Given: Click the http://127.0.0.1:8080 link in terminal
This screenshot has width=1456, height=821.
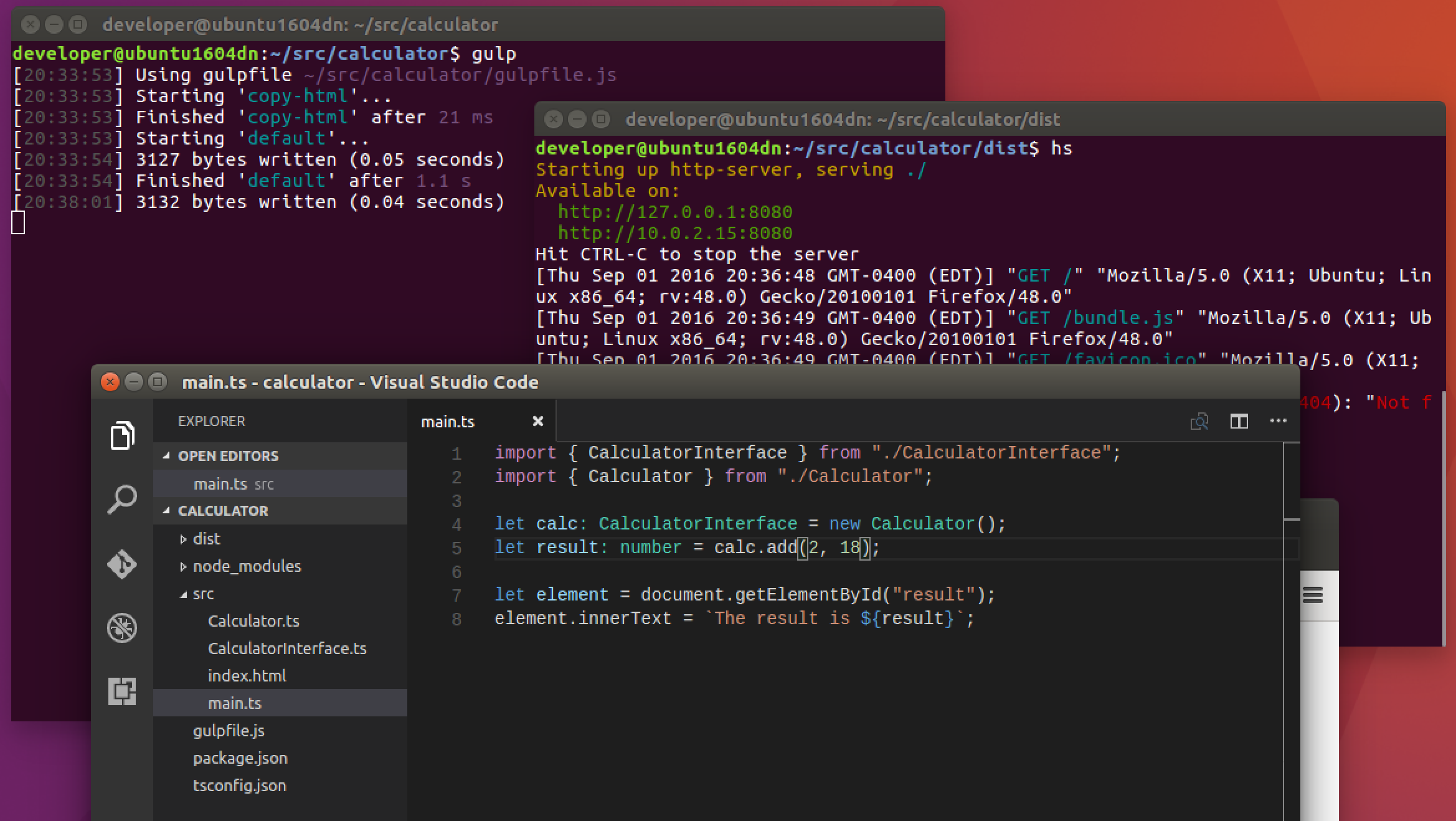Looking at the screenshot, I should click(x=674, y=212).
